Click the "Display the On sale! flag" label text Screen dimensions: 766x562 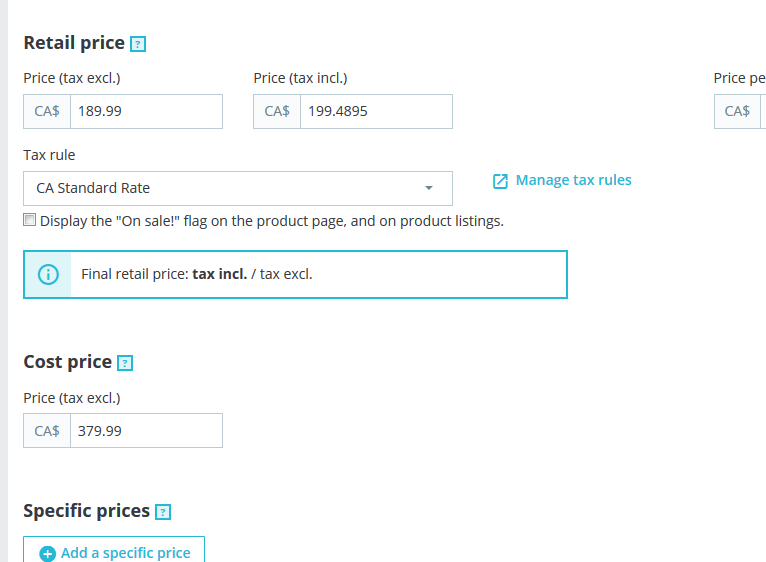[x=271, y=220]
